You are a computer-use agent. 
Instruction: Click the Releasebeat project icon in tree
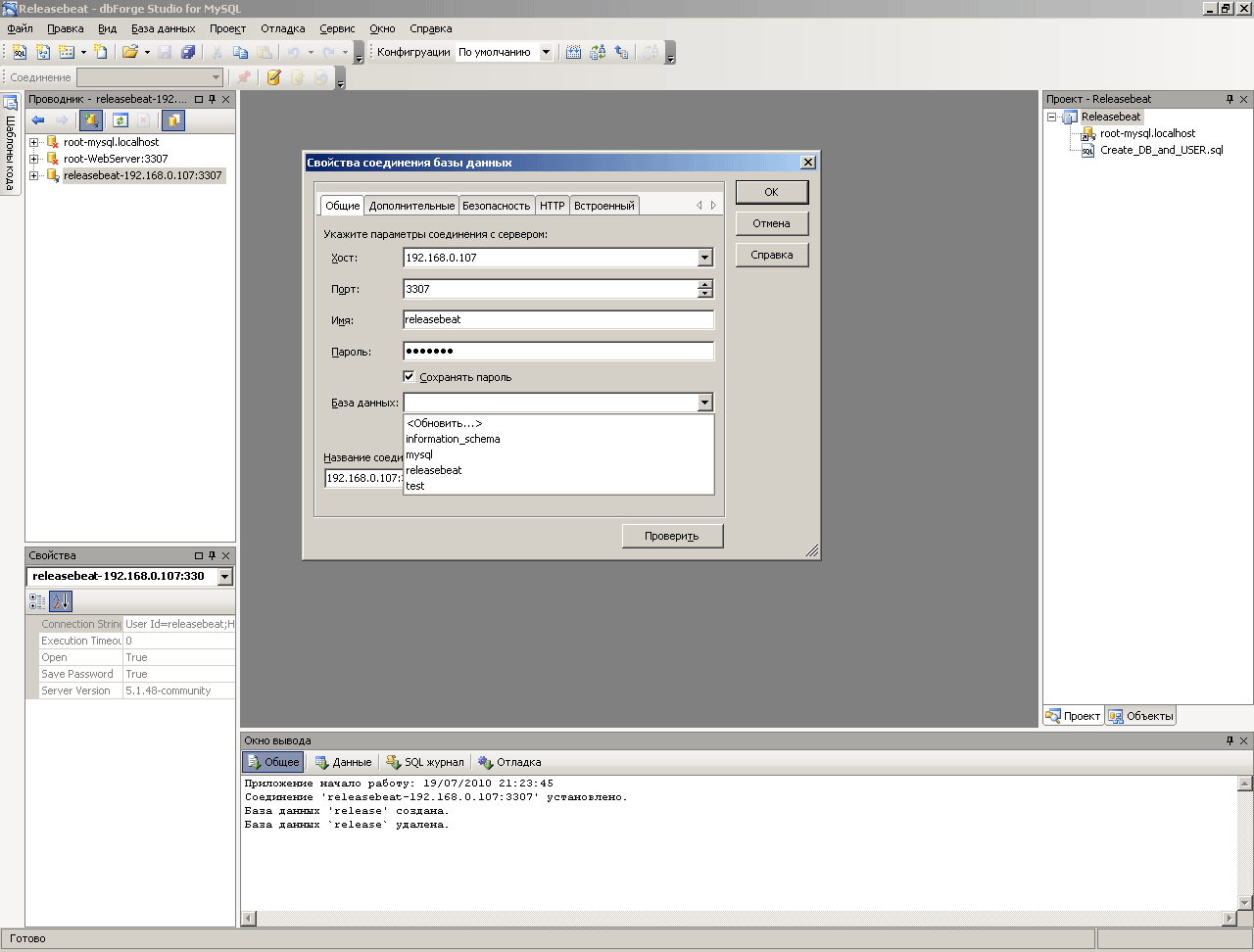point(1070,117)
